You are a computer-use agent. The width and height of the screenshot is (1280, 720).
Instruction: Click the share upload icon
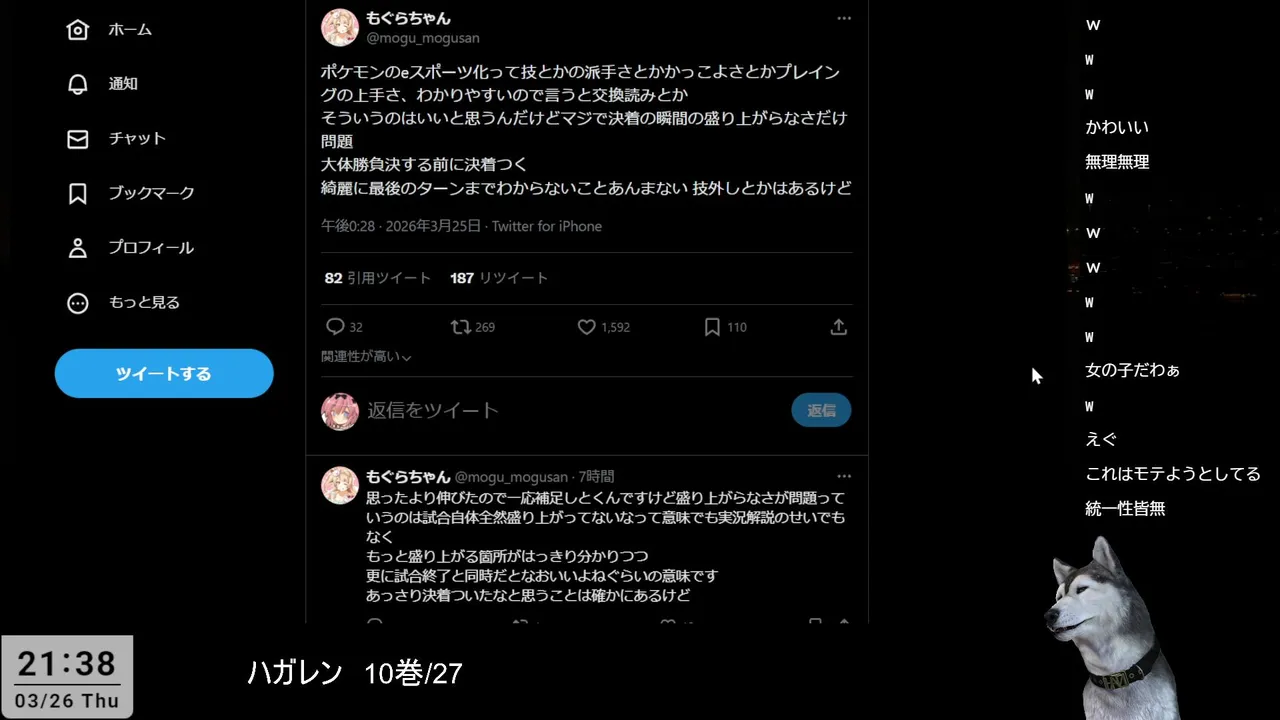click(839, 327)
